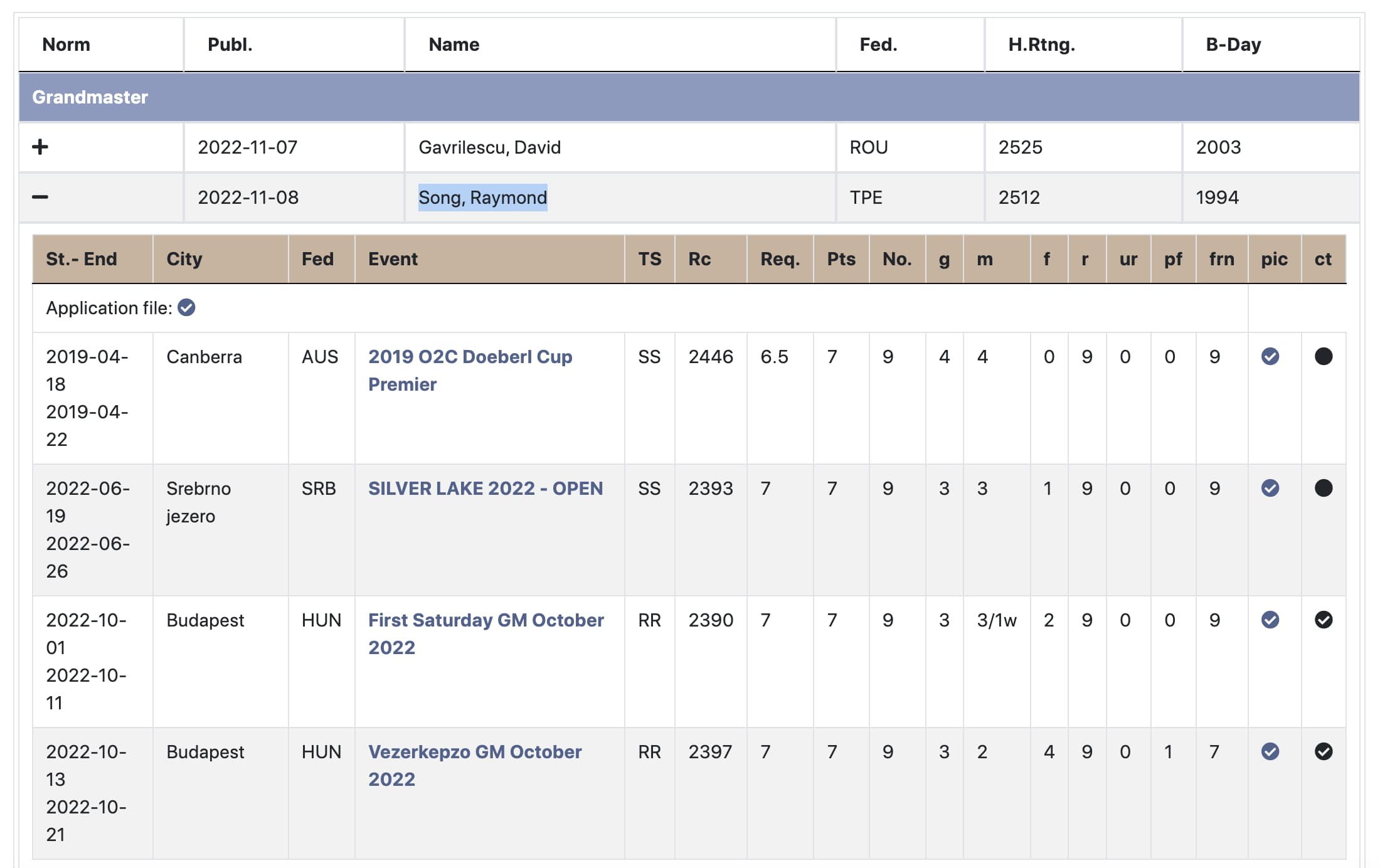Click pic checkmark for Vezerkepzo row
The image size is (1380, 868).
coord(1270,752)
